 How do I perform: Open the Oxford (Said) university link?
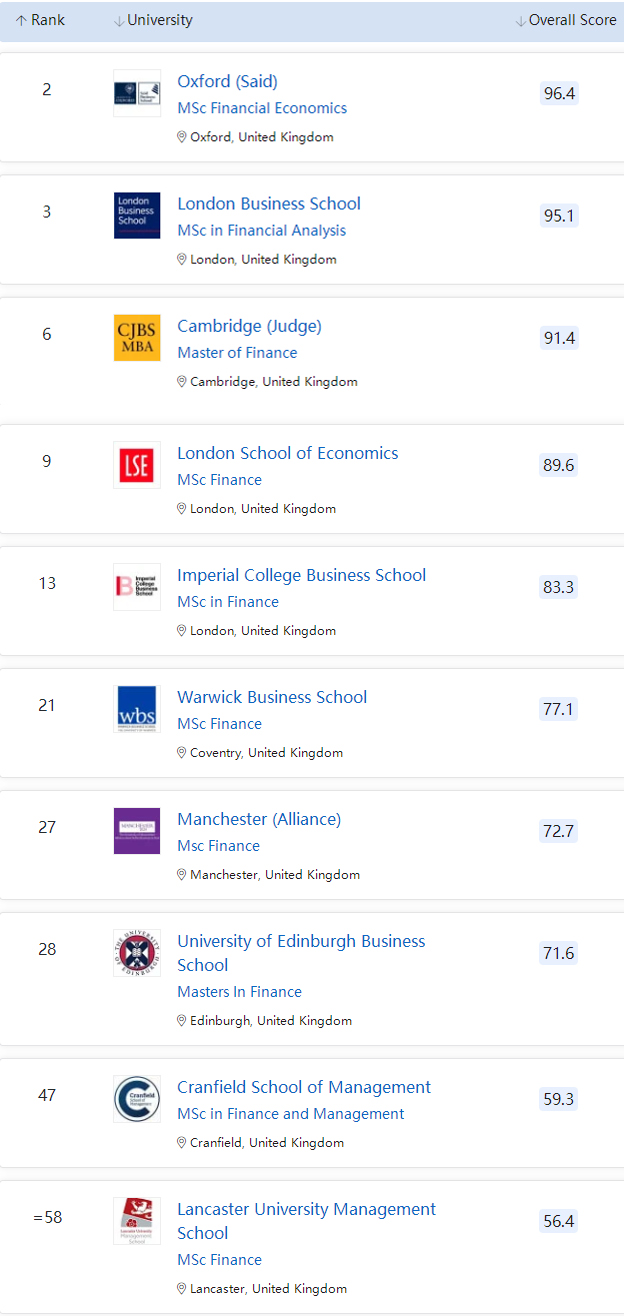(x=227, y=81)
